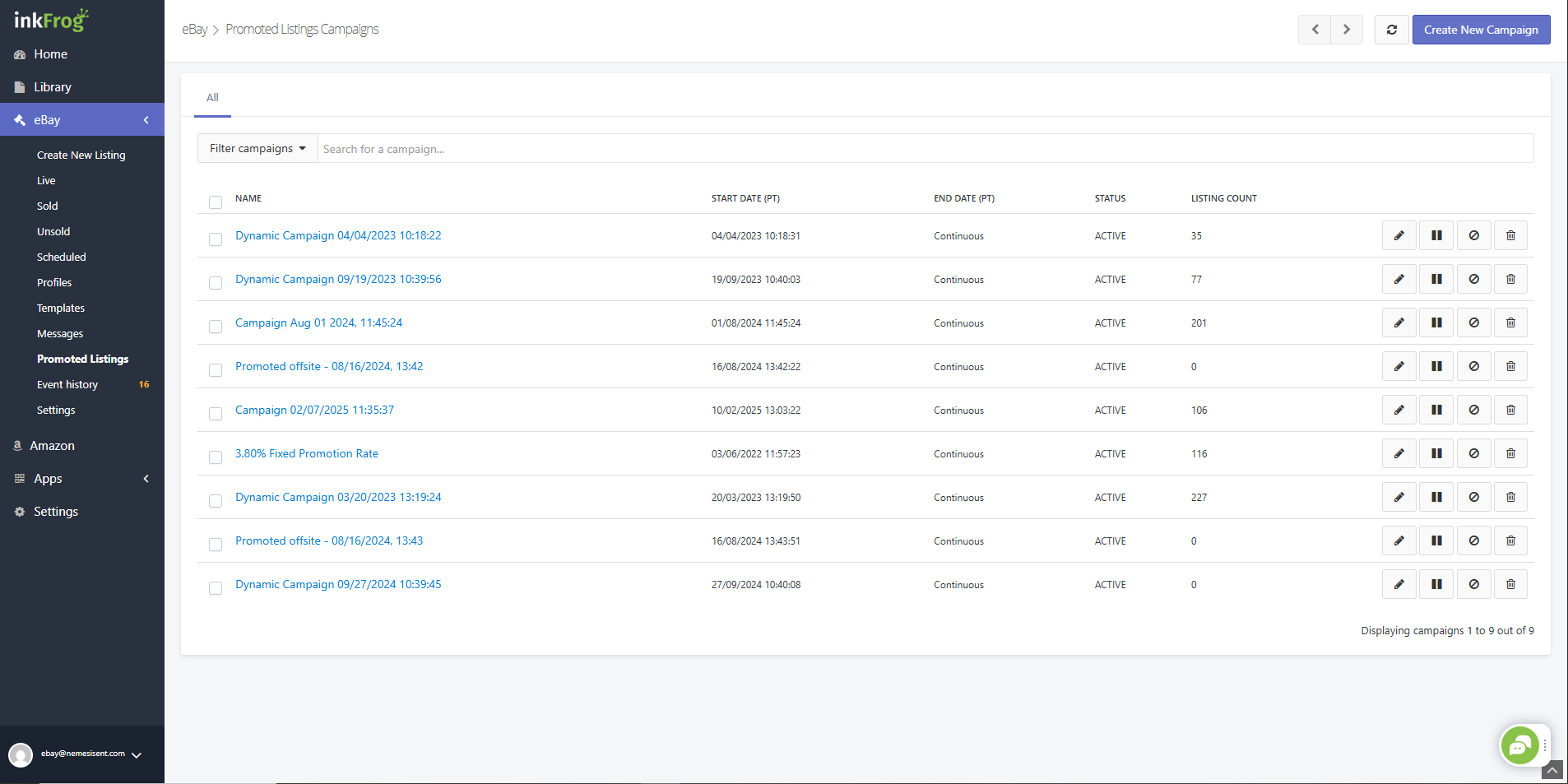Edit the Dynamic Campaign 04/04/2023 pencil icon
The width and height of the screenshot is (1568, 784).
[1399, 235]
